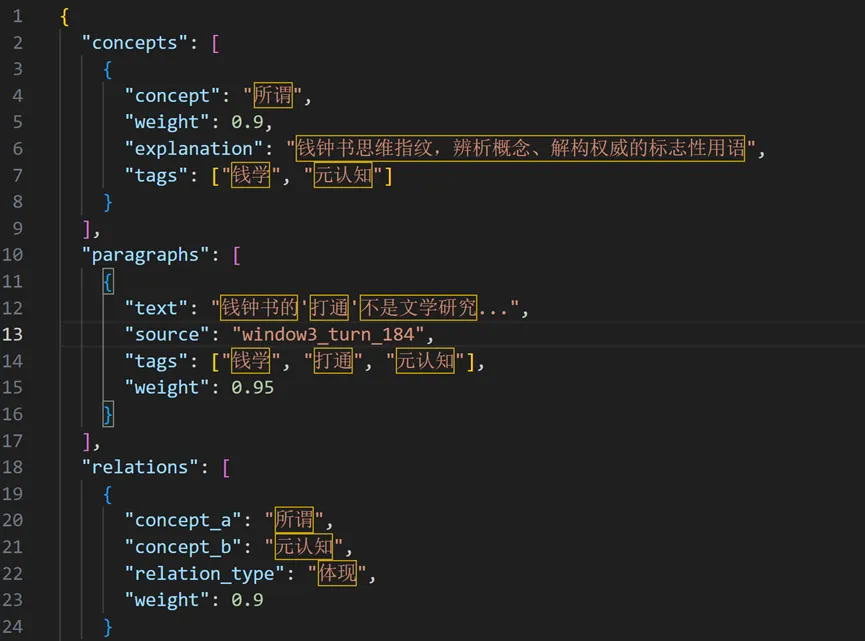This screenshot has width=865, height=641.
Task: Click the "tags" key on line 7
Action: (x=156, y=175)
